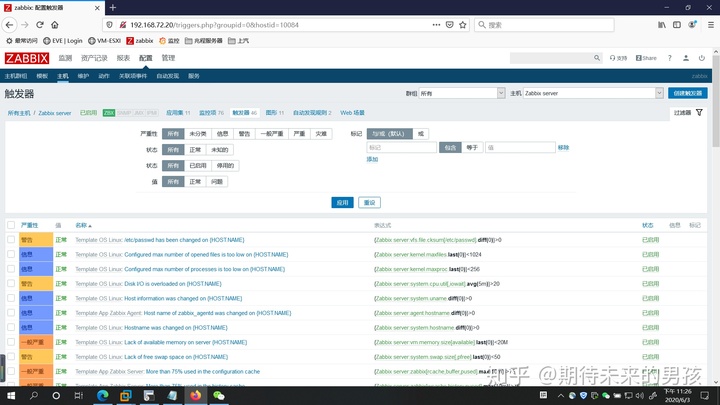Click Zabbix search magnifier icon
The height and width of the screenshot is (405, 720).
pyautogui.click(x=596, y=58)
